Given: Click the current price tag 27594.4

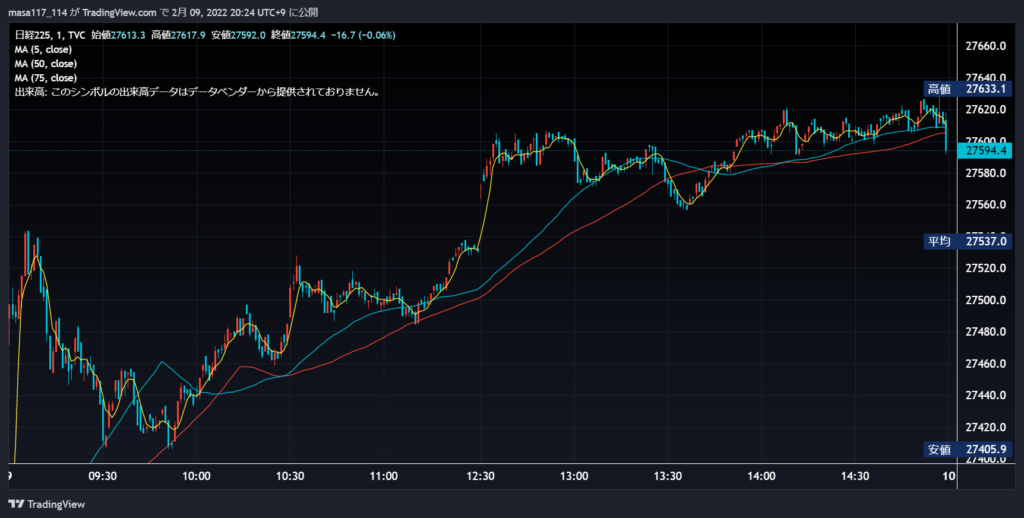Looking at the screenshot, I should (x=985, y=152).
